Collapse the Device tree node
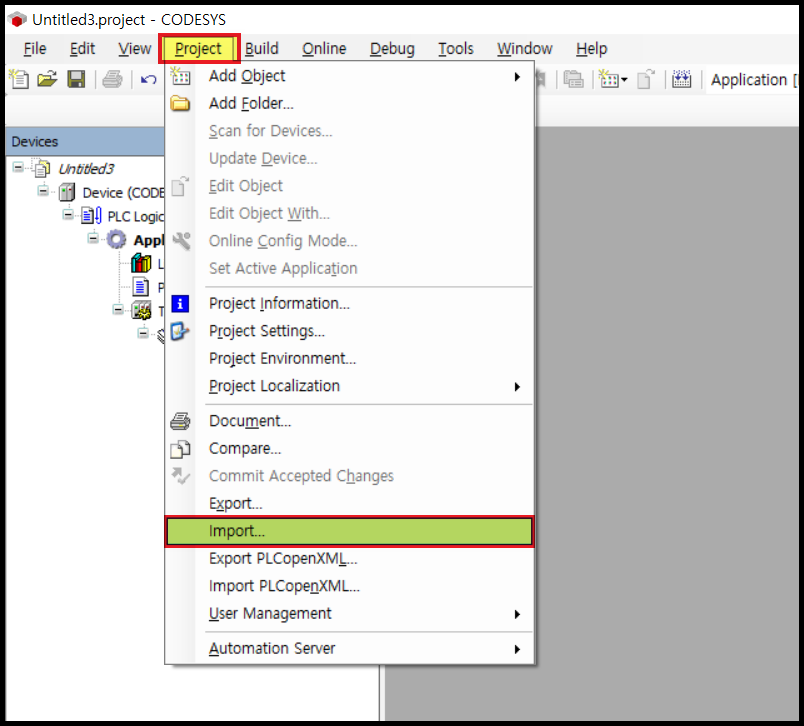Image resolution: width=804 pixels, height=726 pixels. (x=43, y=191)
